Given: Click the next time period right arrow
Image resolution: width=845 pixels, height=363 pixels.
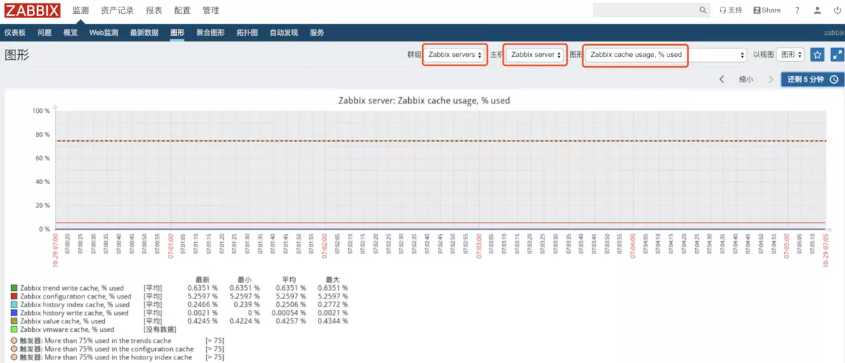Looking at the screenshot, I should pyautogui.click(x=771, y=79).
